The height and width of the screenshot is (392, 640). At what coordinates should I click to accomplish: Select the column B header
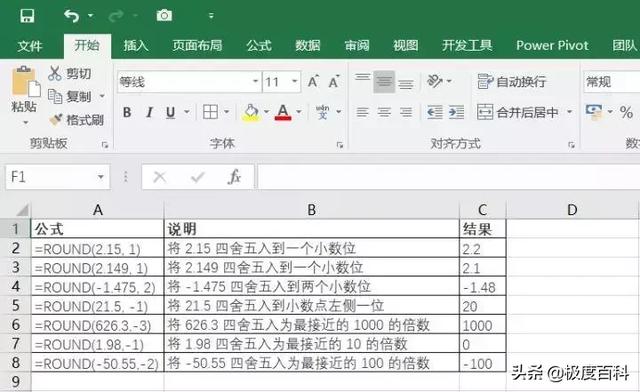coord(311,209)
